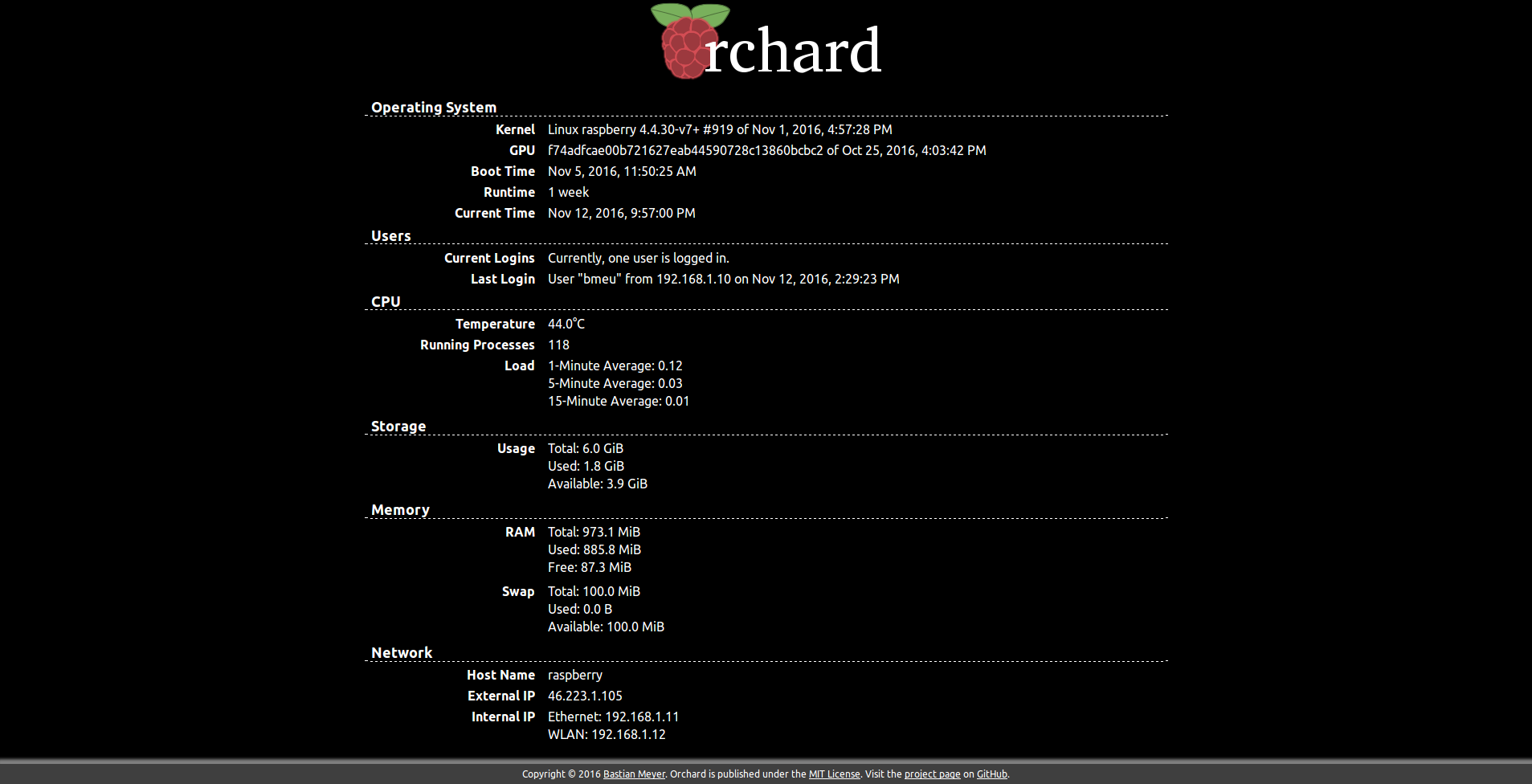
Task: Click the Current Logins label
Action: pyautogui.click(x=489, y=258)
